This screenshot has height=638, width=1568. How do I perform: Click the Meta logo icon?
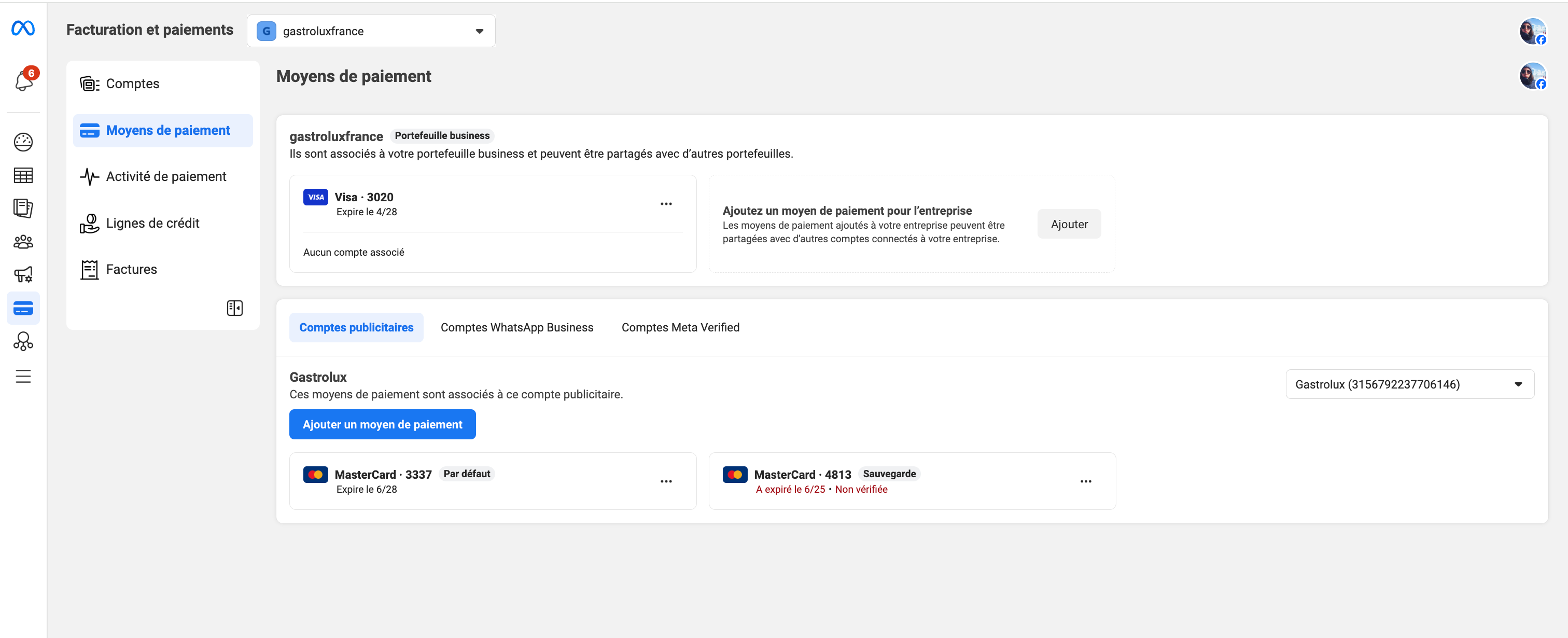(23, 28)
